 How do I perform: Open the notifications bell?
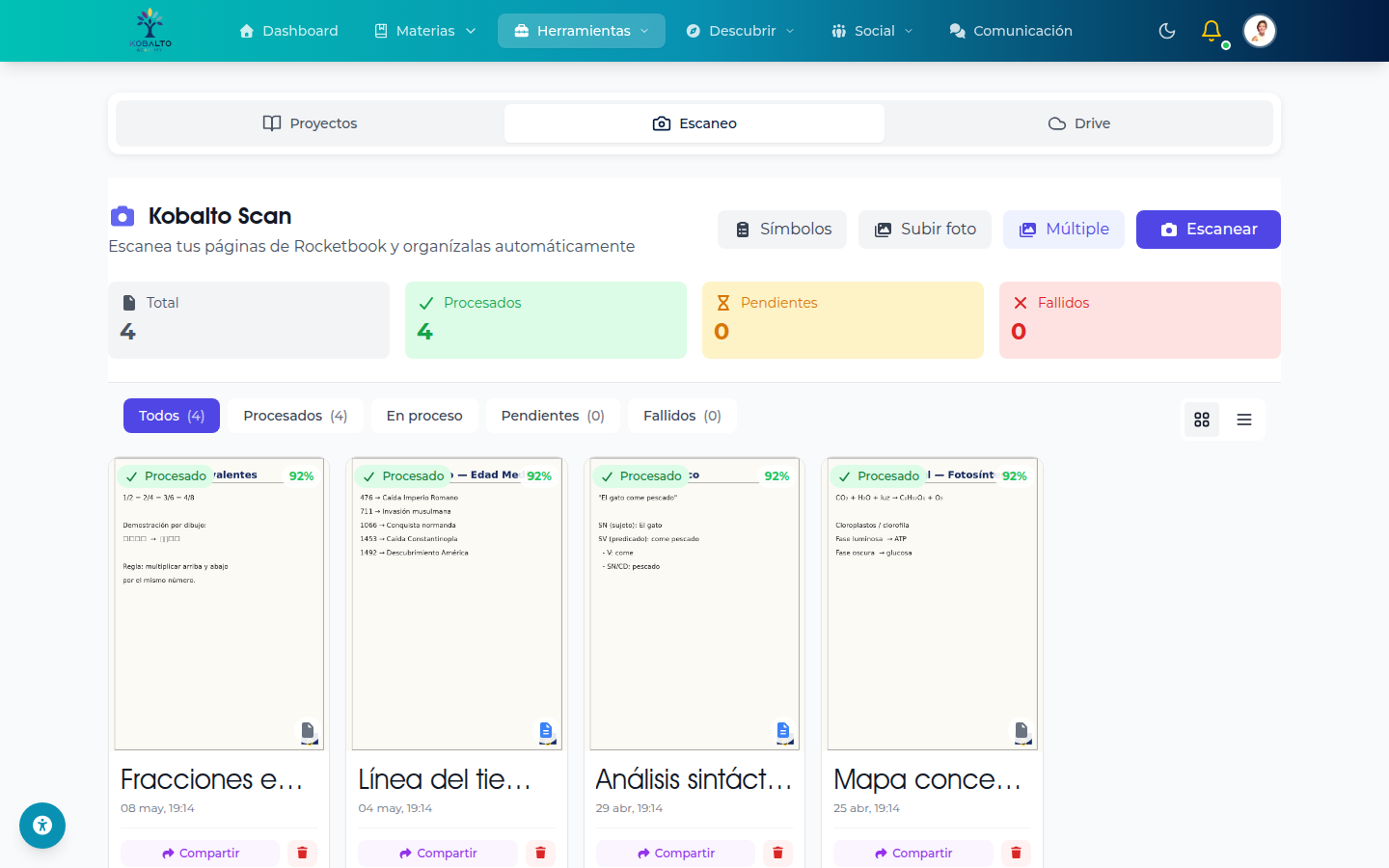point(1212,31)
